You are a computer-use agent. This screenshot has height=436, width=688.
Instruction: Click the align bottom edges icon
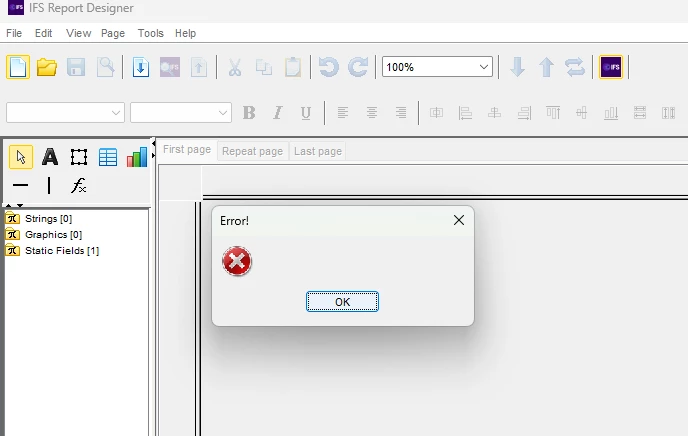click(x=611, y=113)
